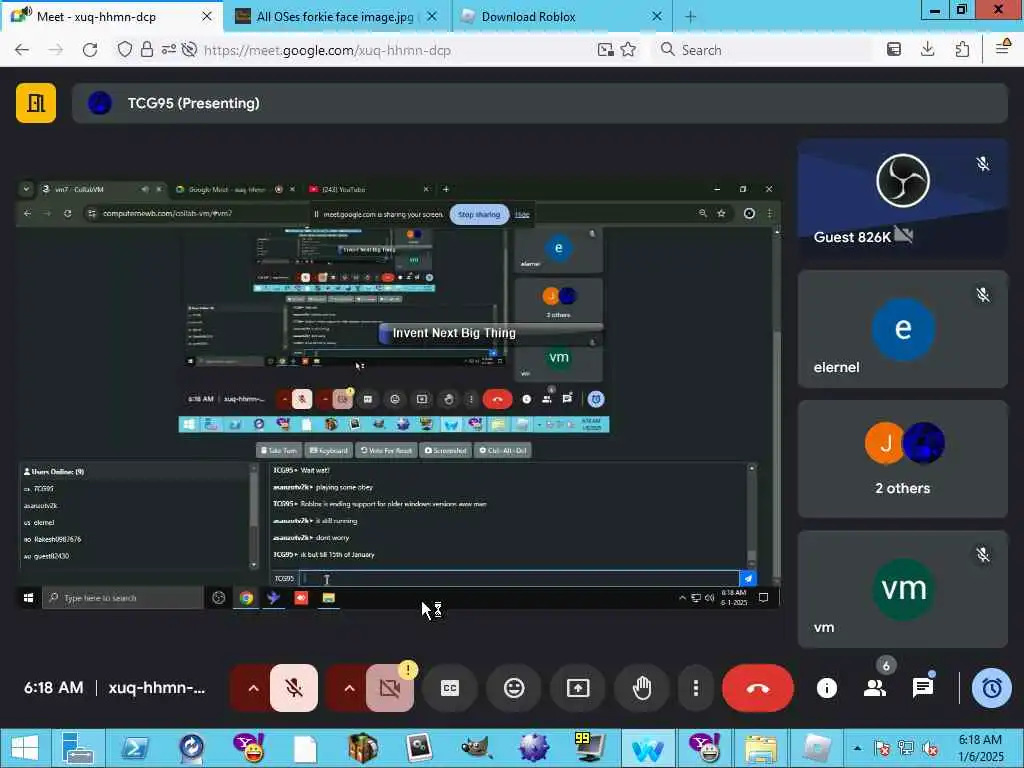This screenshot has height=768, width=1024.
Task: Launch Windows PowerShell from the taskbar
Action: [134, 748]
